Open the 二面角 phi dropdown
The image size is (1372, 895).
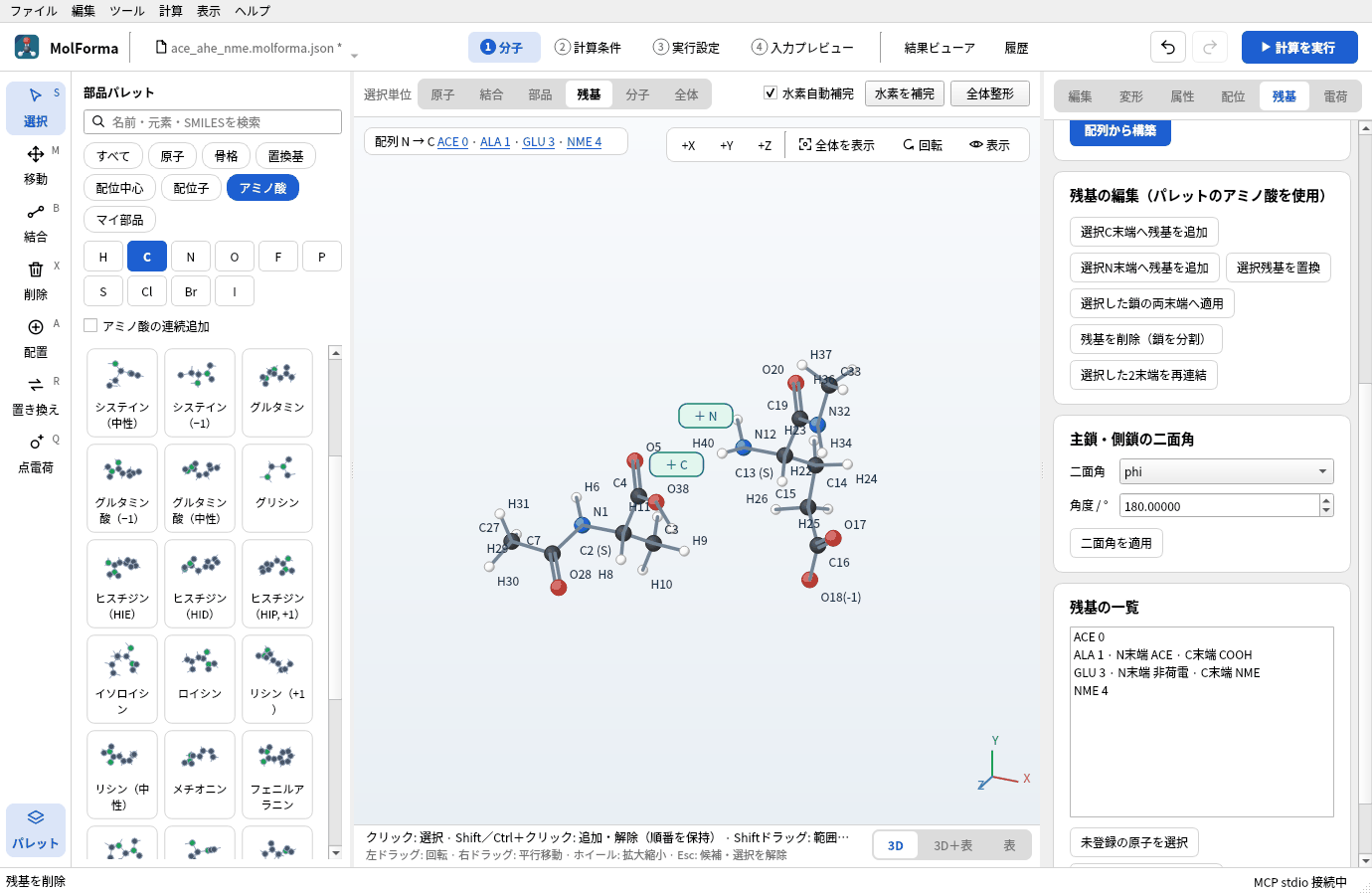point(1226,471)
